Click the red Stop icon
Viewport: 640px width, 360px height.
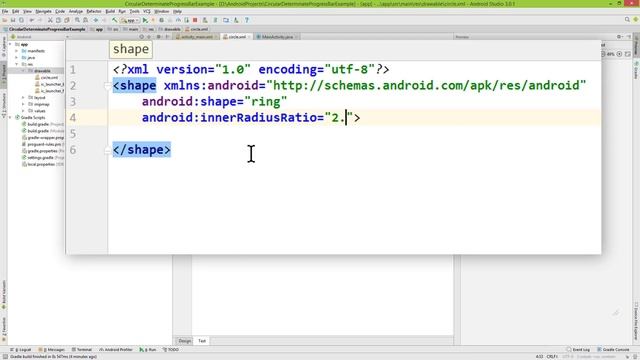195,20
